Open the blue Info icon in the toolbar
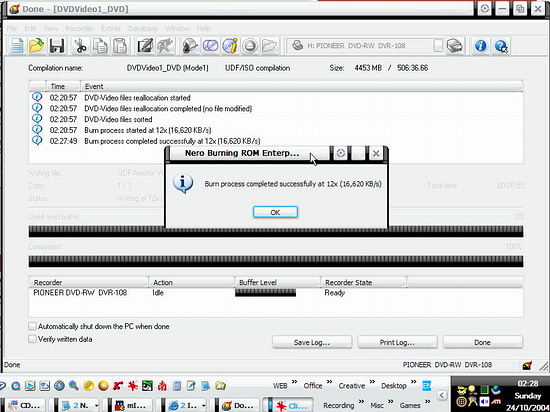This screenshot has height=412, width=550. pyautogui.click(x=480, y=46)
